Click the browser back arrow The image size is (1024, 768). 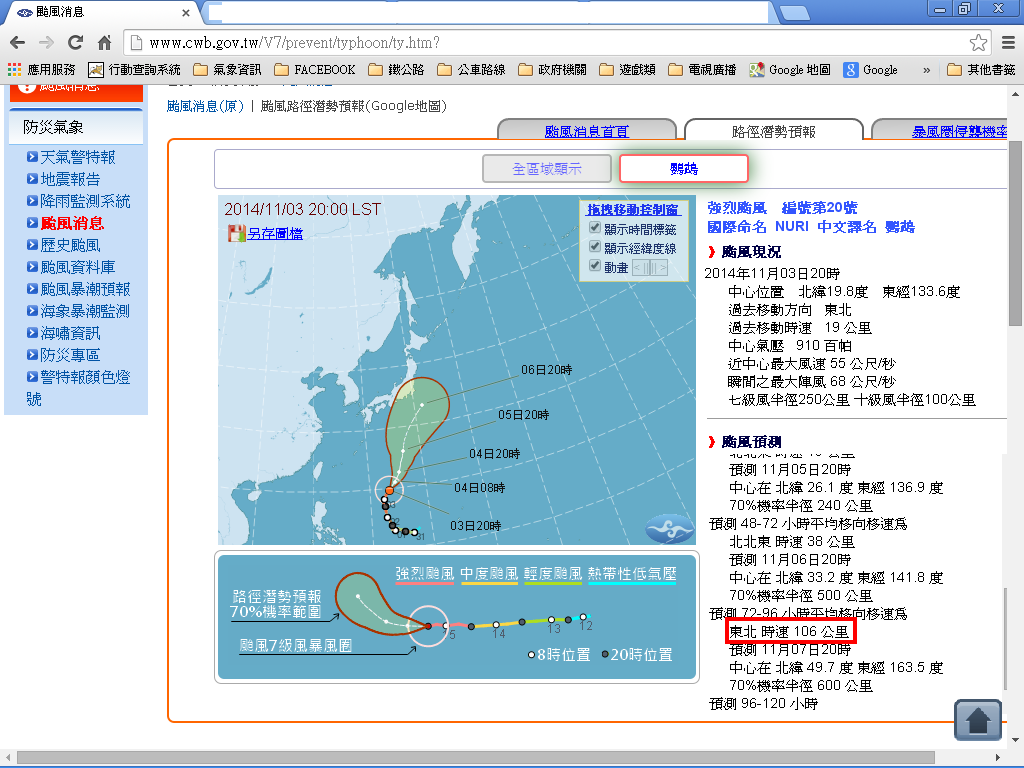pos(17,43)
